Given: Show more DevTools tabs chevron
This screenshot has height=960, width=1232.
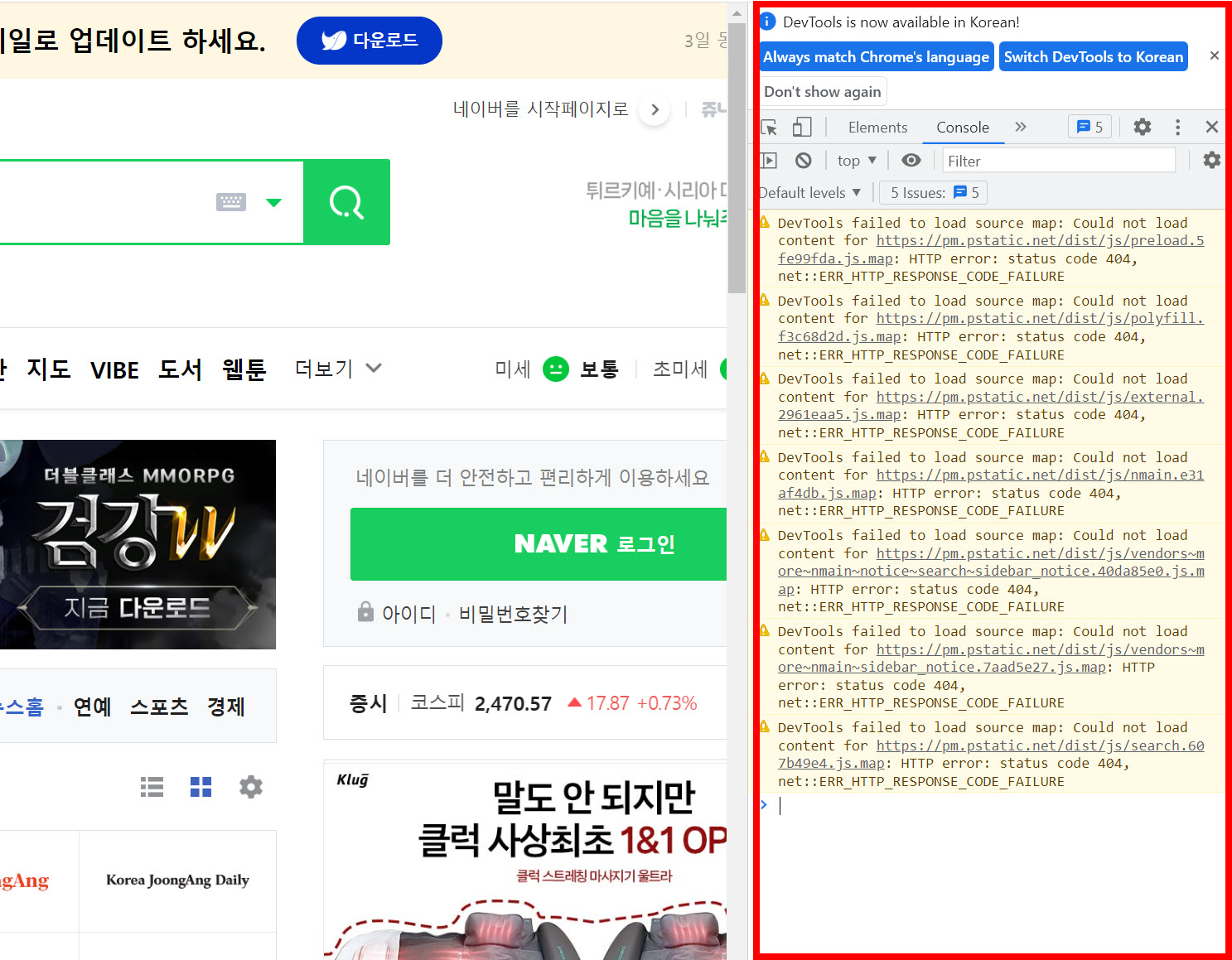Looking at the screenshot, I should tap(1021, 127).
